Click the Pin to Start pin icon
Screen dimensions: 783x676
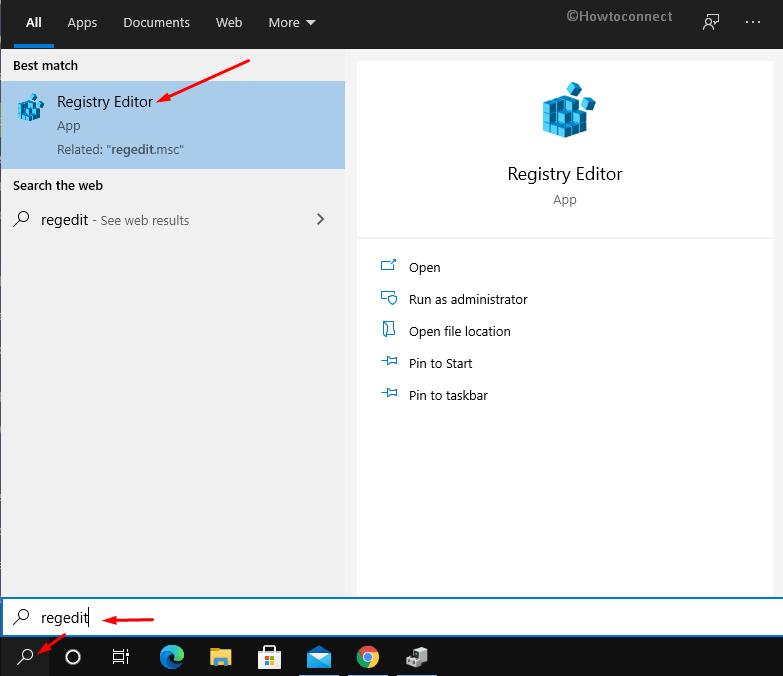pyautogui.click(x=389, y=360)
